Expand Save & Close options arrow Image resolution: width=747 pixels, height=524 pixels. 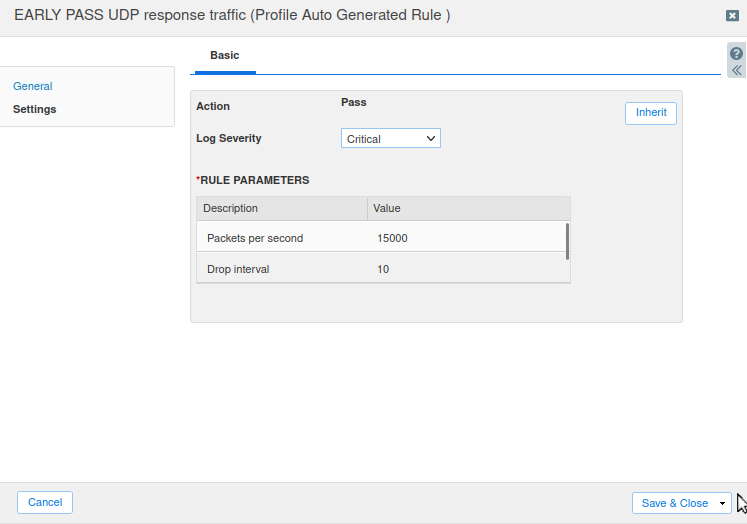coord(723,503)
